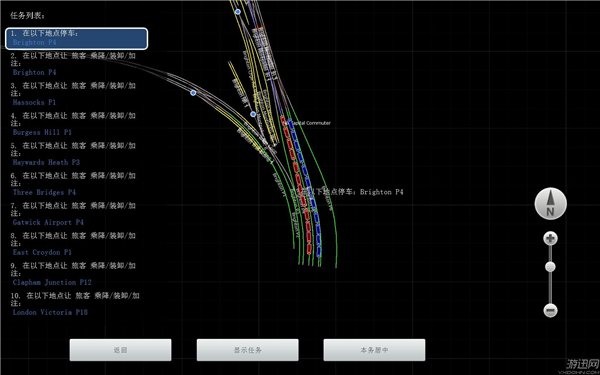Click the 返回 (back) button
This screenshot has width=600, height=375.
point(120,350)
